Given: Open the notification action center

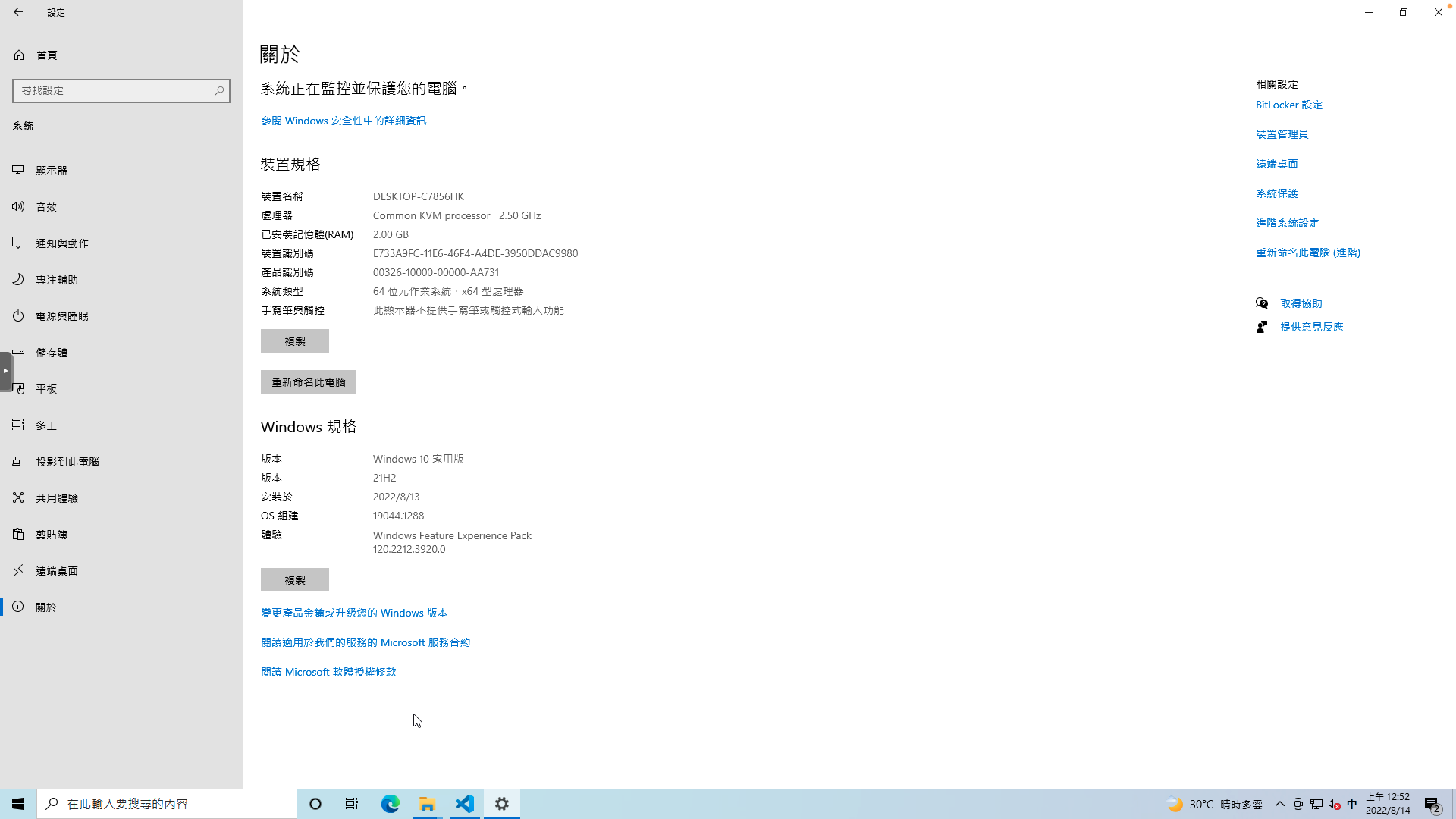Looking at the screenshot, I should (1432, 804).
